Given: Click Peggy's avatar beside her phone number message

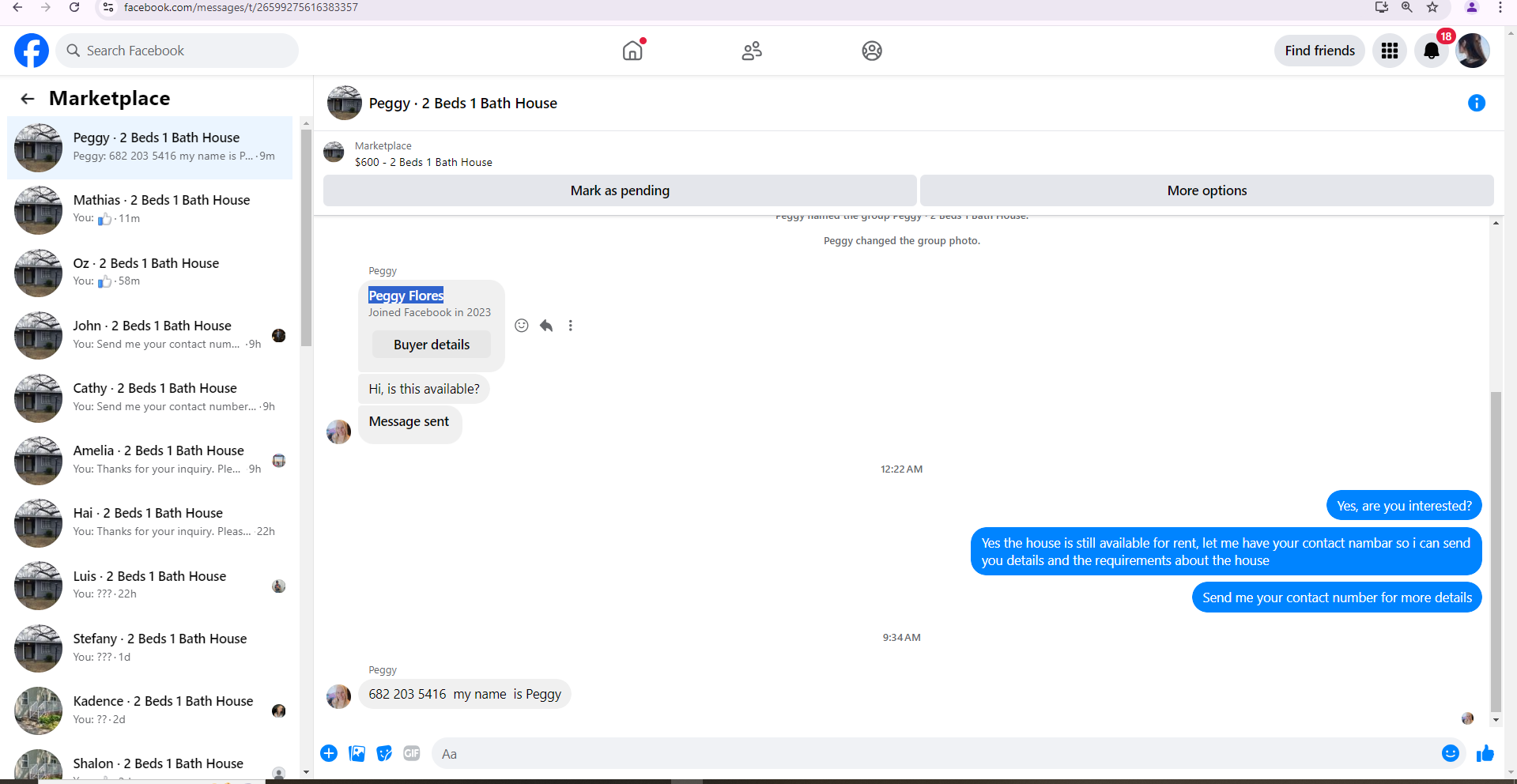Looking at the screenshot, I should [x=338, y=696].
